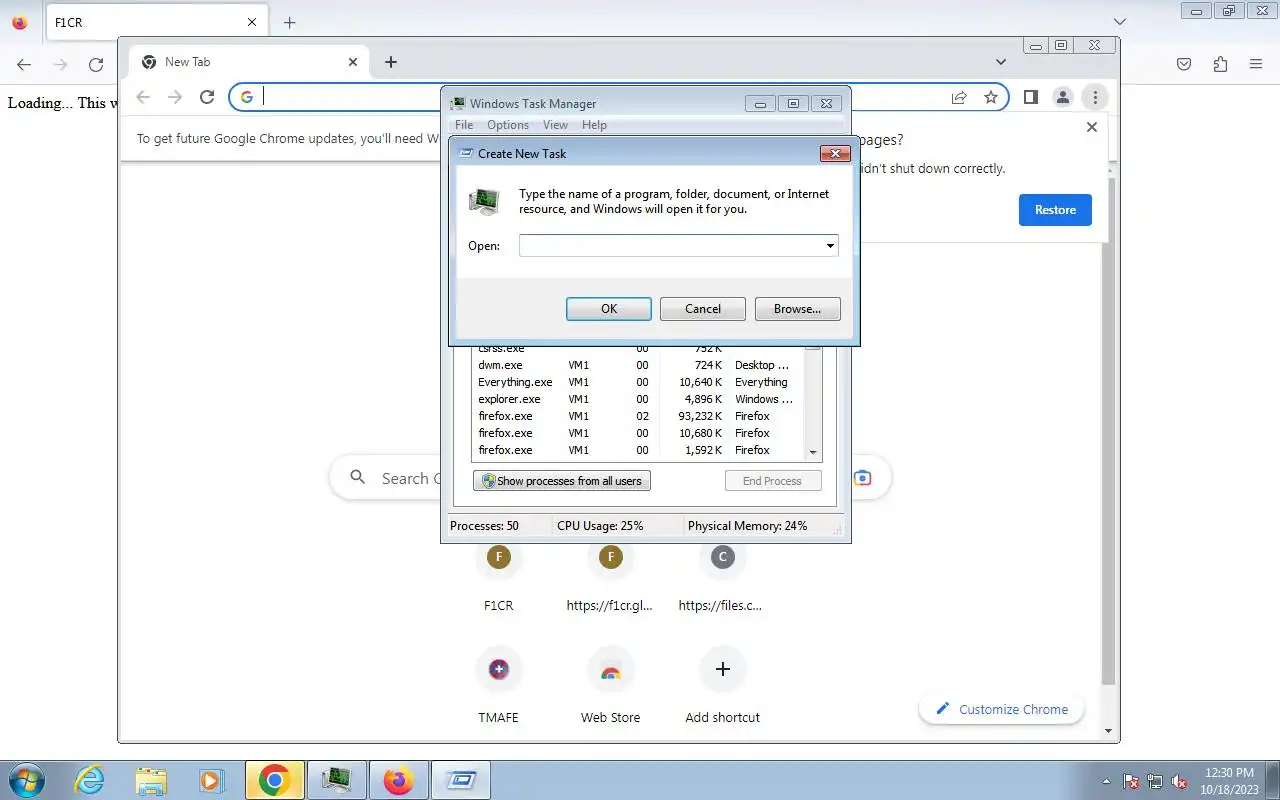Click the process list scroll-down arrow
Image resolution: width=1280 pixels, height=800 pixels.
813,452
